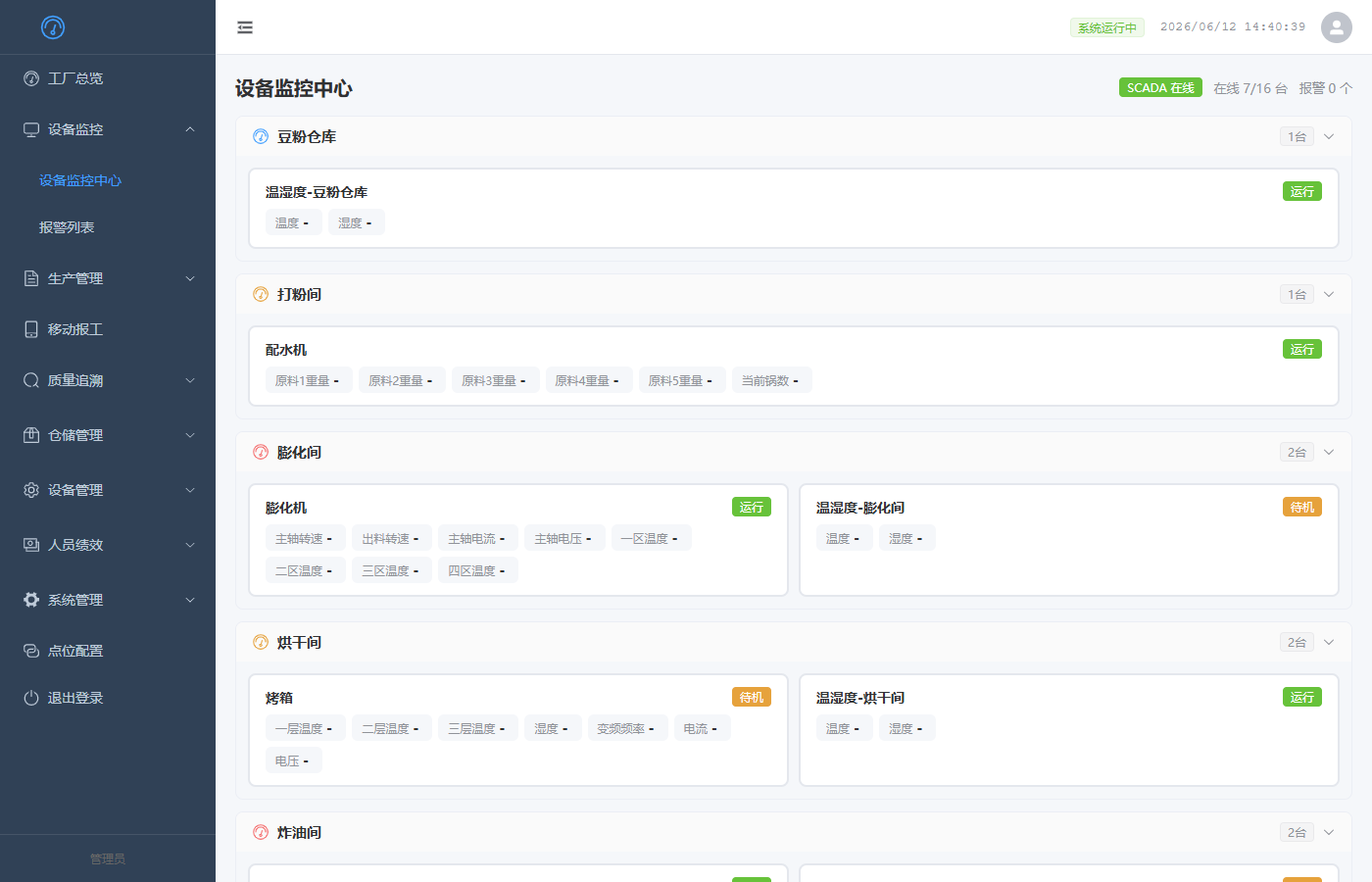Select 退出登录 menu item

[108, 698]
